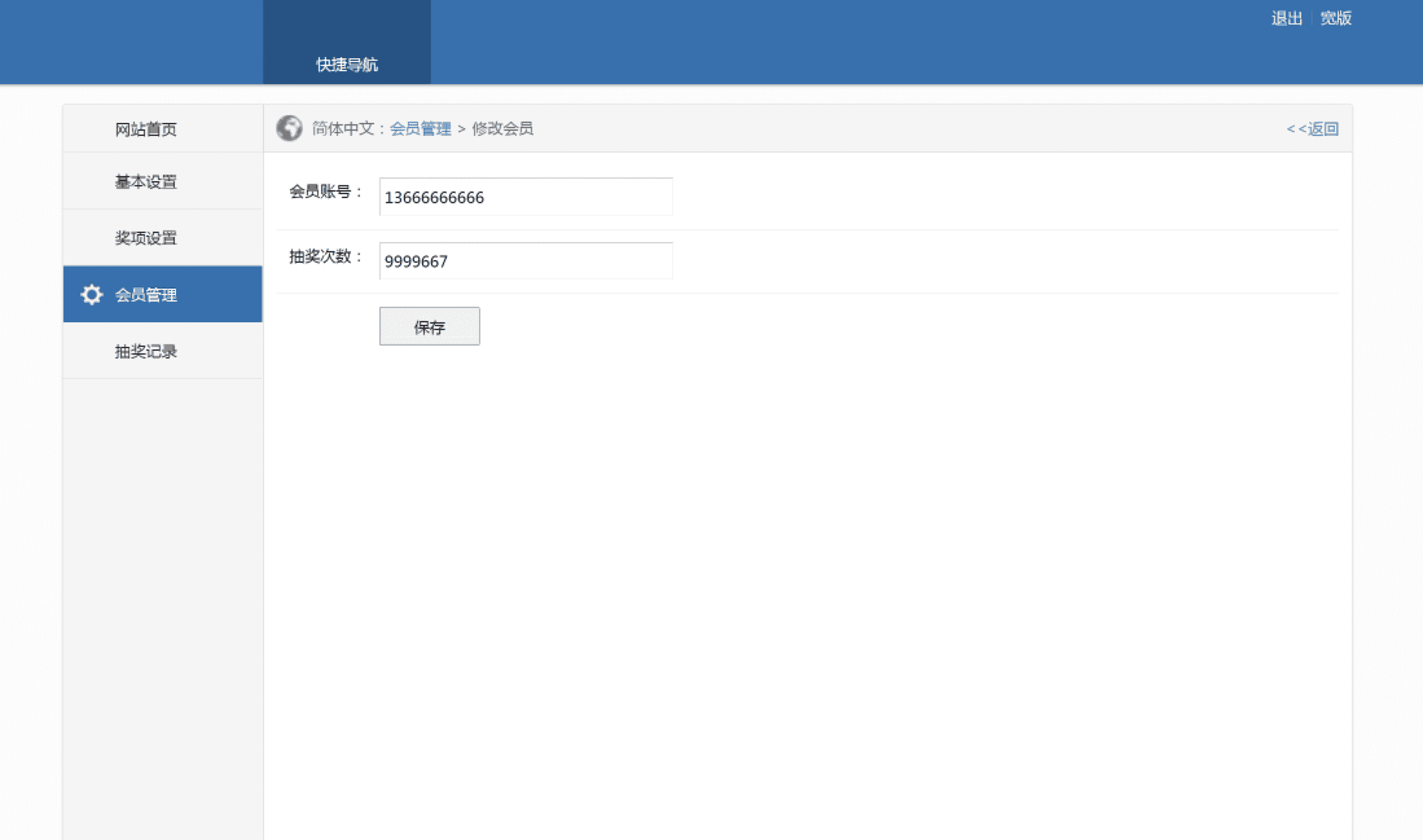The width and height of the screenshot is (1423, 840).
Task: Click 退出 to log out
Action: tap(1286, 18)
